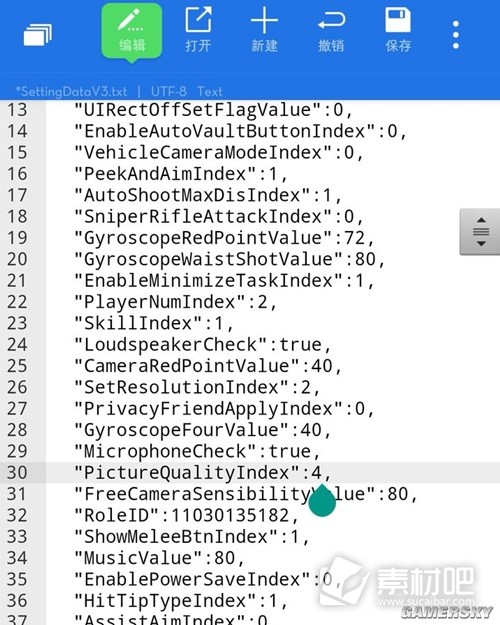Image resolution: width=500 pixels, height=625 pixels.
Task: Tap the teal text cursor handle
Action: (x=322, y=501)
